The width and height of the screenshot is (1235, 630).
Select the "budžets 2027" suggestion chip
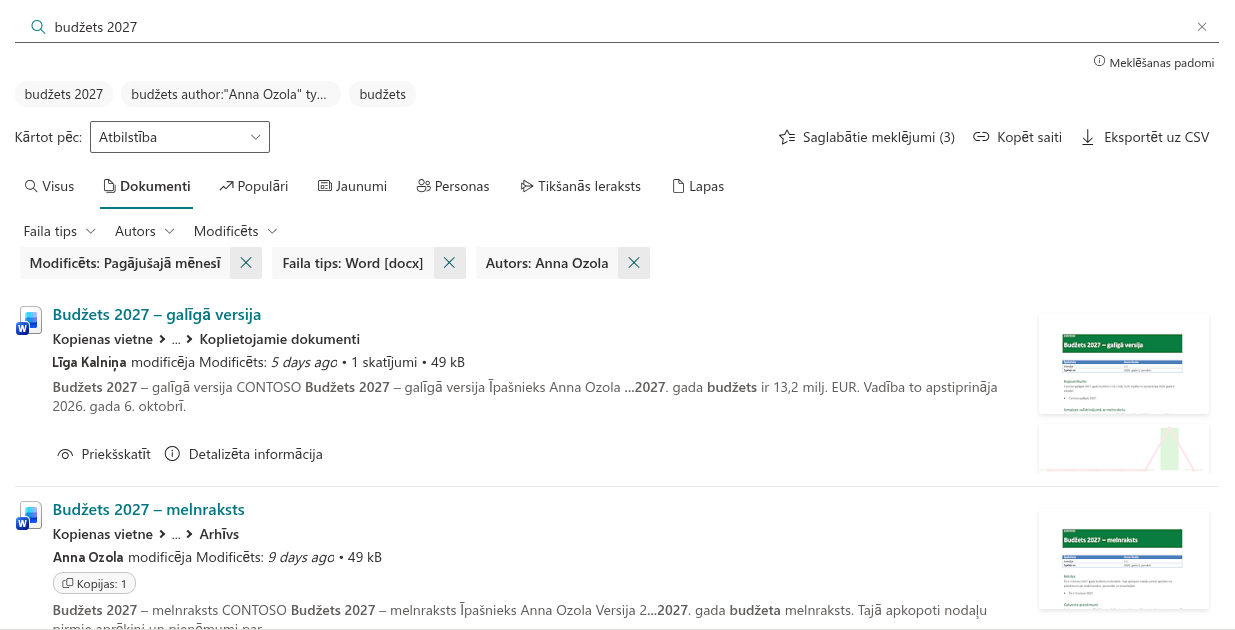[64, 94]
